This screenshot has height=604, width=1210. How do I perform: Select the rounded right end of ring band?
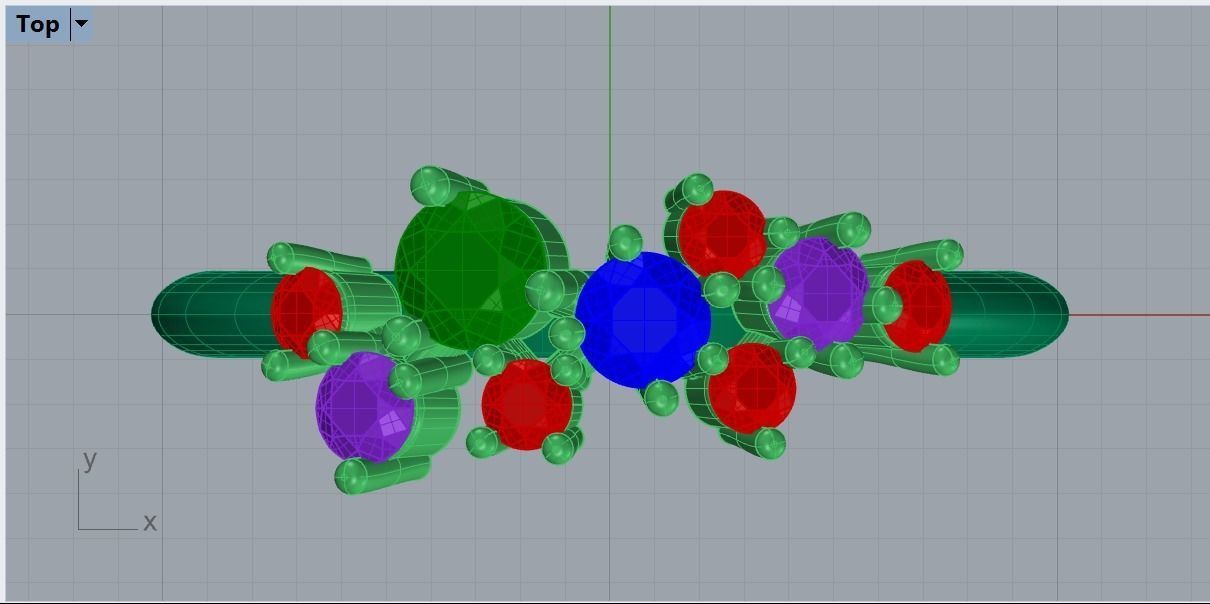[1010, 314]
